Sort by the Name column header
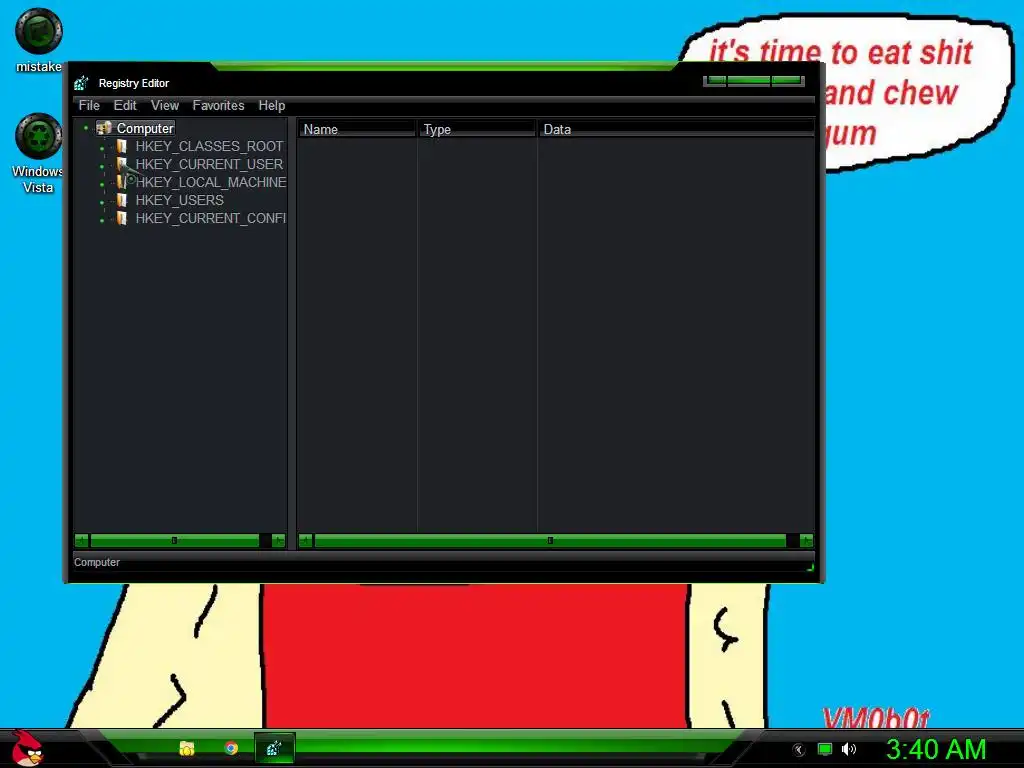This screenshot has width=1024, height=768. [x=357, y=129]
